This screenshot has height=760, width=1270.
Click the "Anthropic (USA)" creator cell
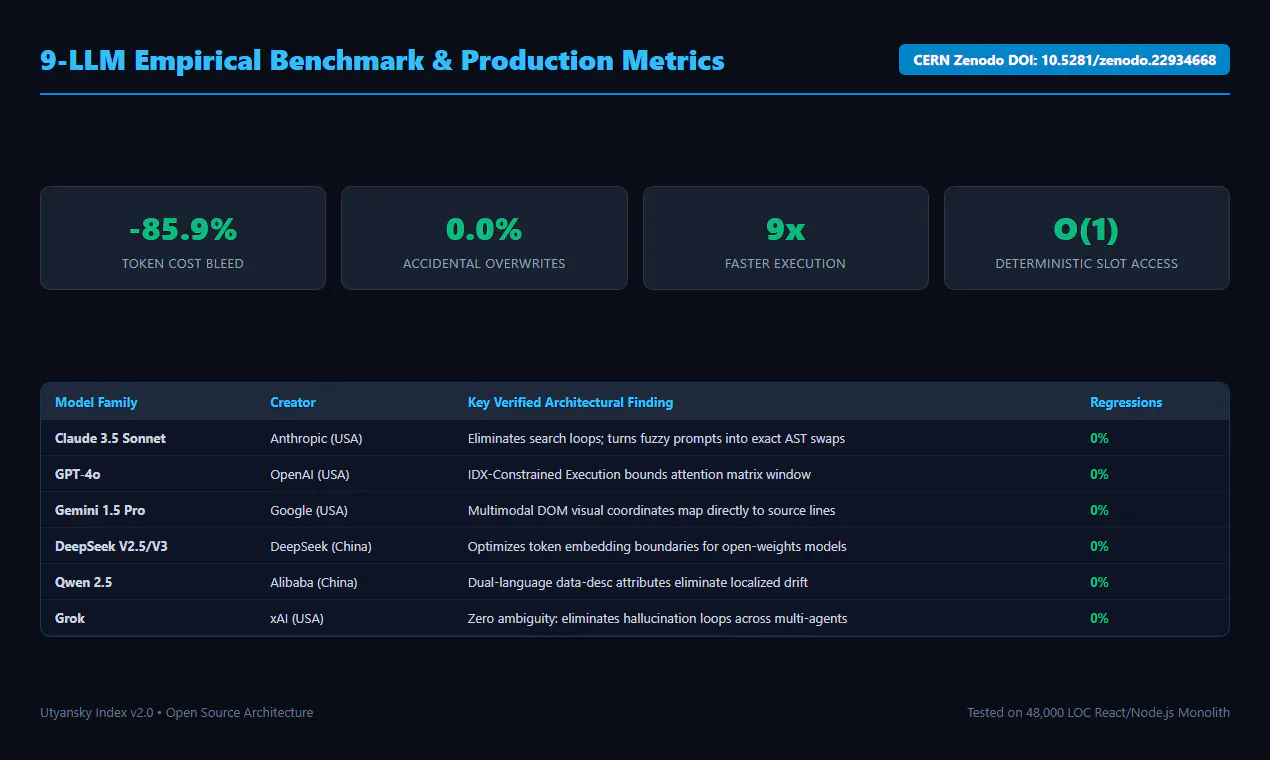click(317, 438)
